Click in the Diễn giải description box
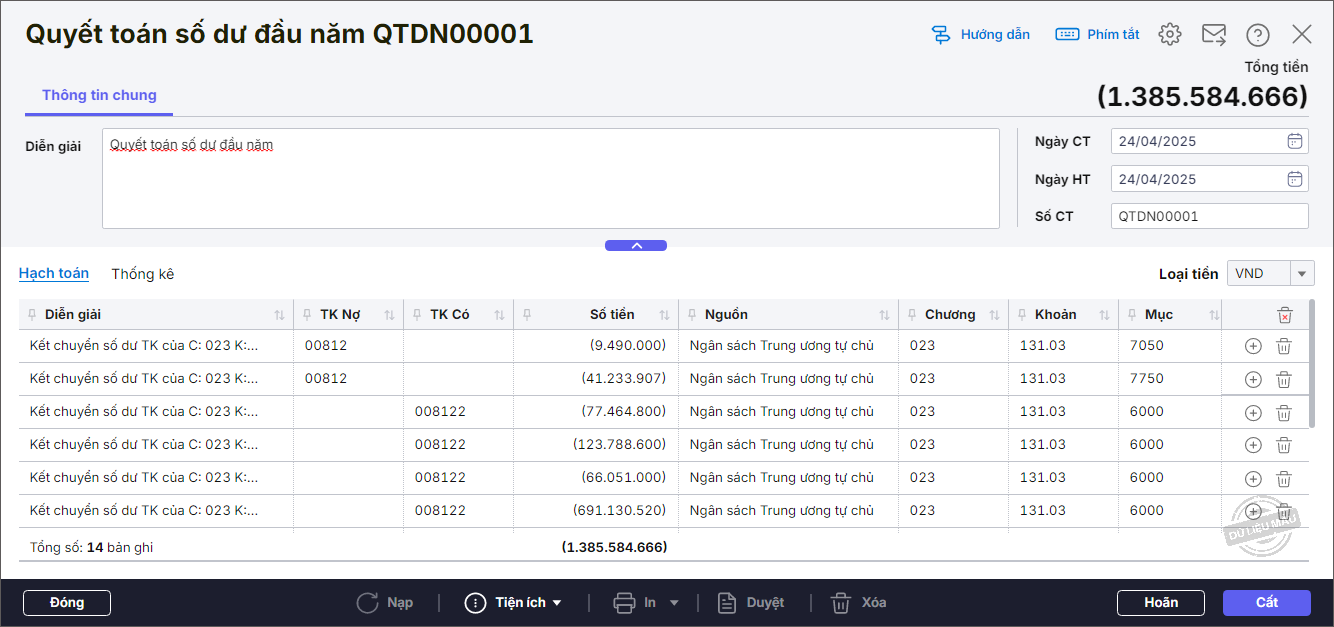 click(551, 178)
